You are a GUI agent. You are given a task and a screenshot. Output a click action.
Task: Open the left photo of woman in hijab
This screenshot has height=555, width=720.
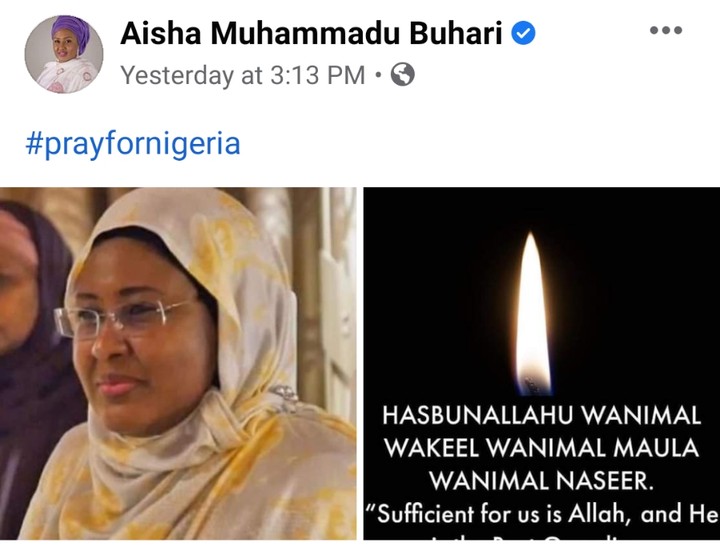(178, 363)
